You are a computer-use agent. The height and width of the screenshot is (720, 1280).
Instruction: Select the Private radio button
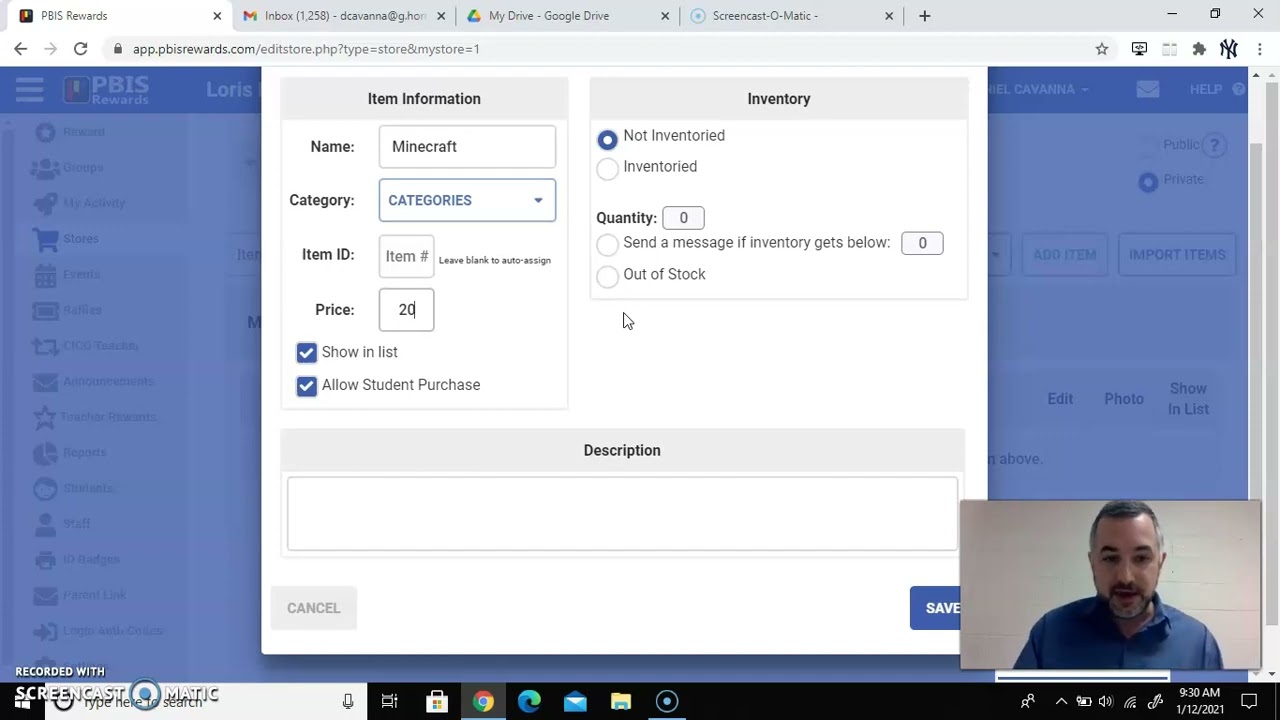(x=1148, y=181)
